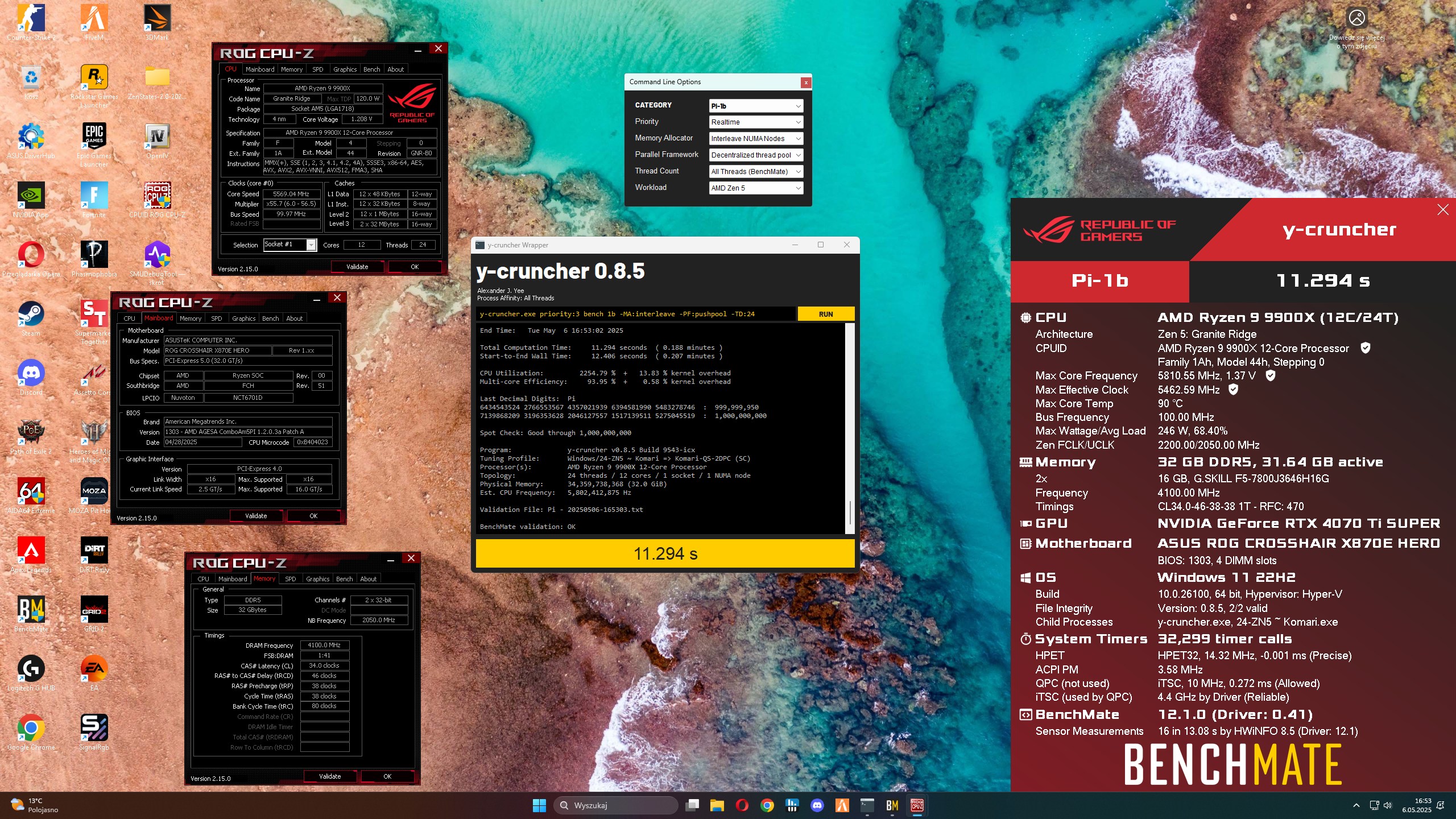Launch NVIDIA App desktop icon

(31, 200)
